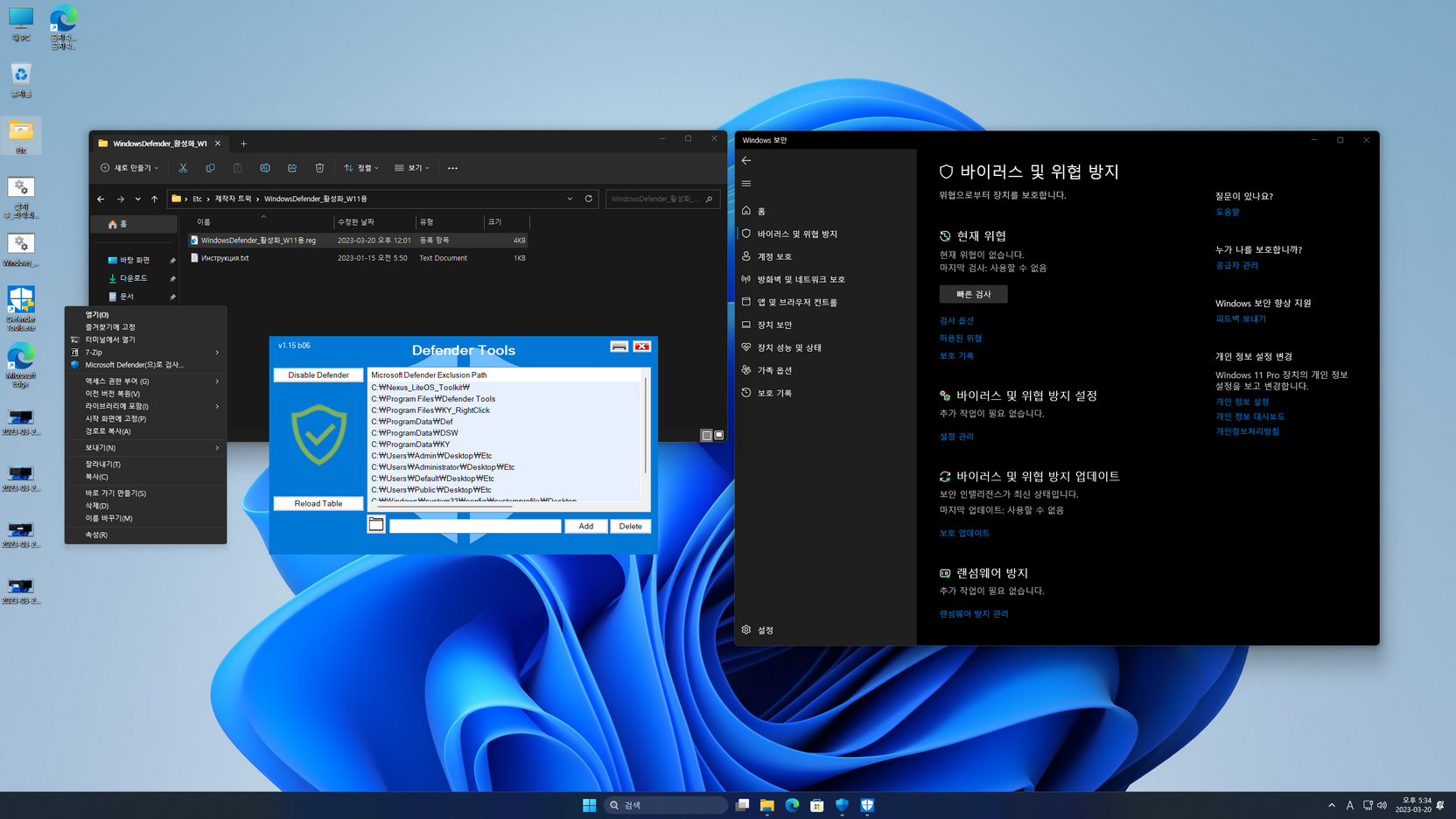Add a new Explorer tab with plus

tap(243, 143)
